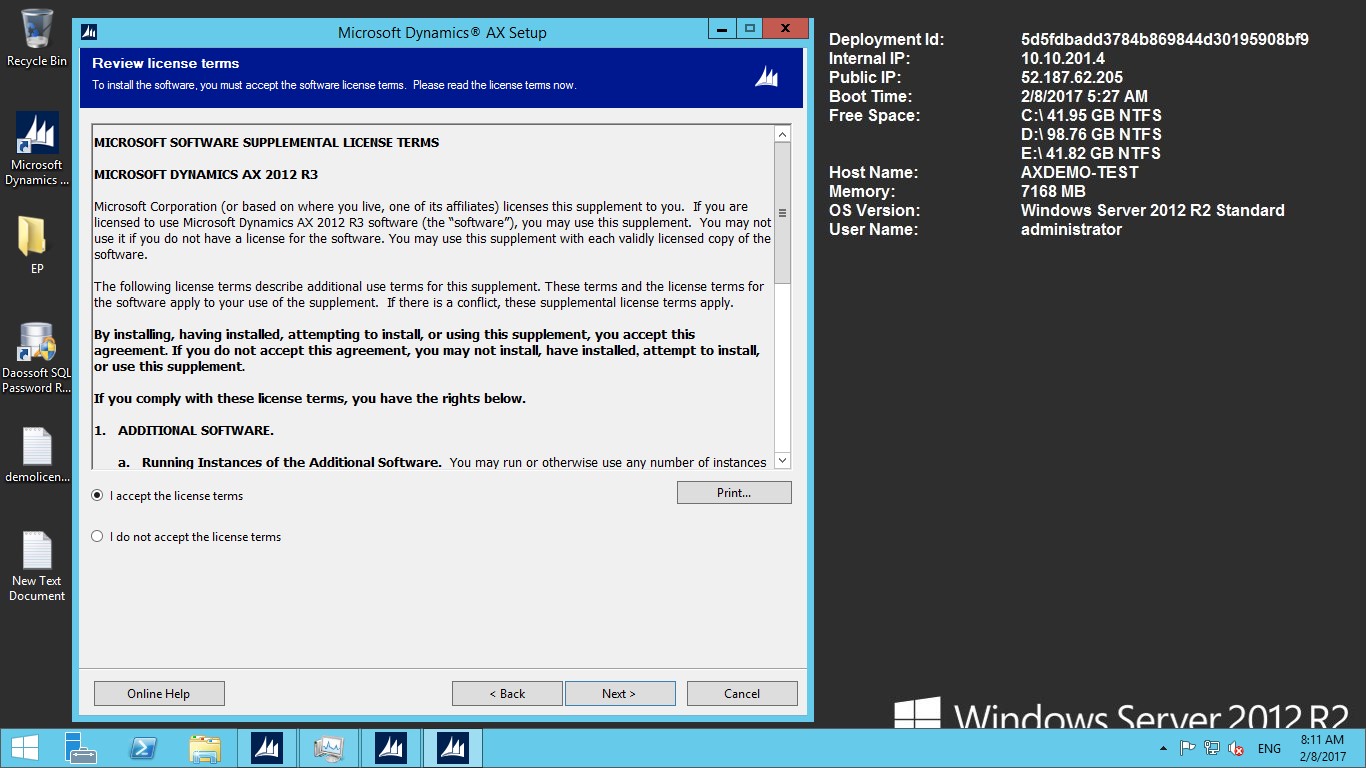Click the Resource Monitor taskbar icon
This screenshot has width=1366, height=768.
(328, 748)
